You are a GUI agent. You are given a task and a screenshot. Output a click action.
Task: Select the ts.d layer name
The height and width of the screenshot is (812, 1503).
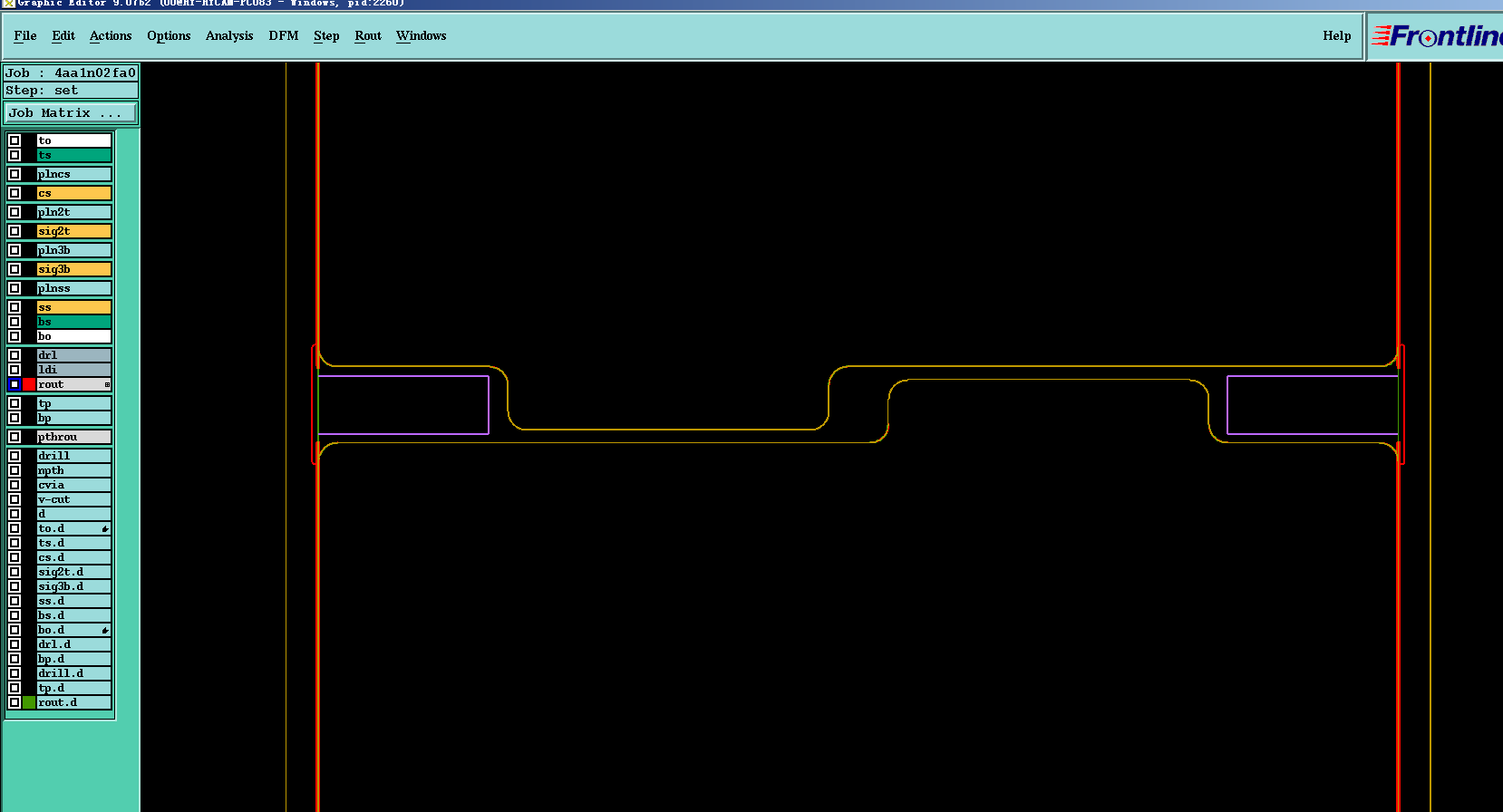[74, 543]
